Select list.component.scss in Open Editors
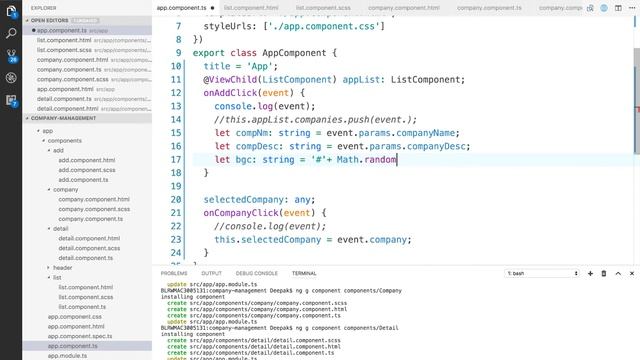This screenshot has width=640, height=360. tap(87, 50)
